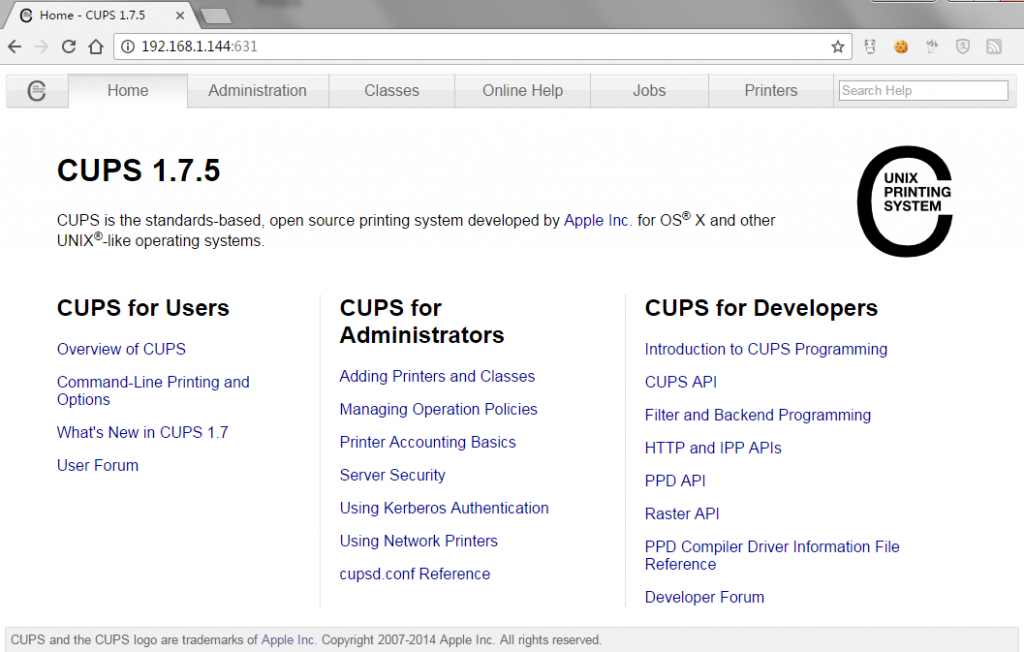This screenshot has height=652, width=1024.
Task: Open the RSS feed extension icon
Action: click(994, 46)
